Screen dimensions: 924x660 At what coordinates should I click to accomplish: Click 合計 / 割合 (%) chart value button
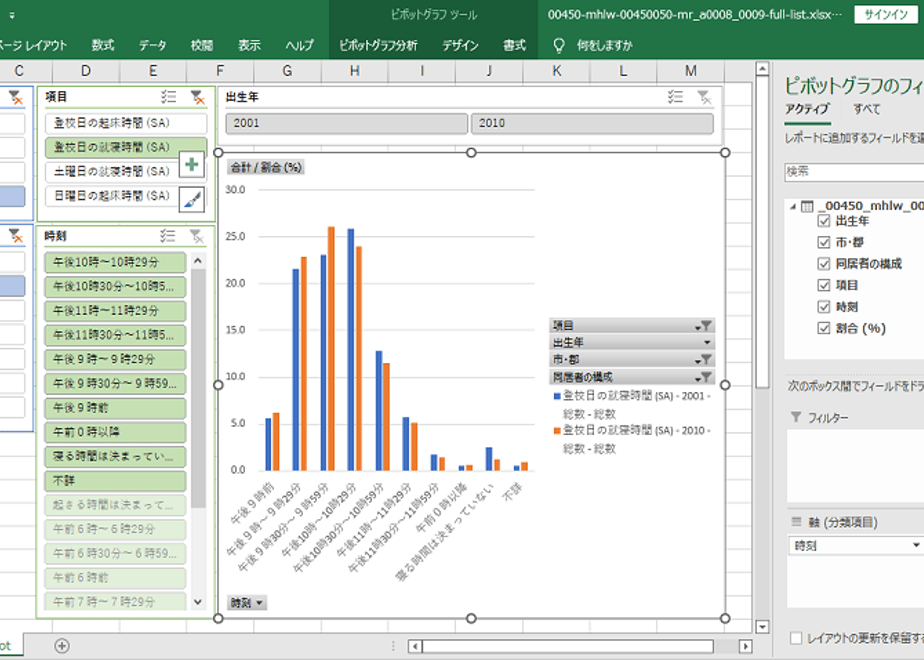266,167
